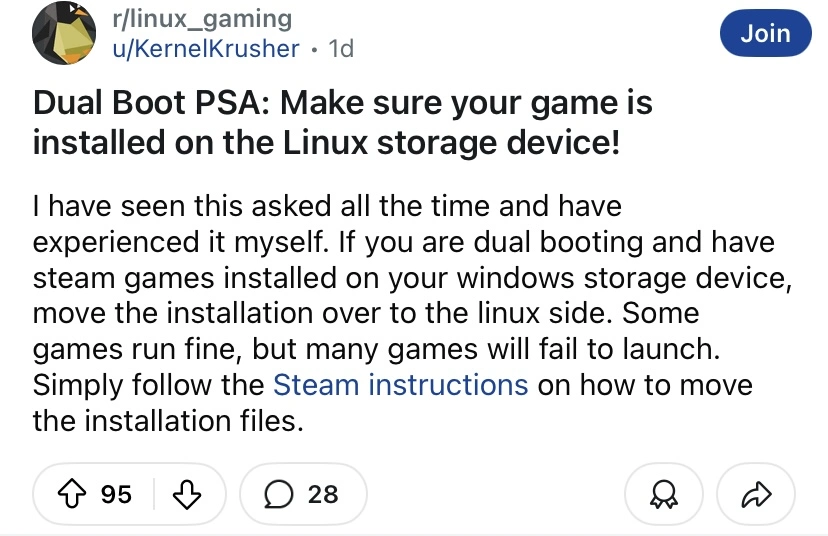The width and height of the screenshot is (828, 536).
Task: Join the r/linux_gaming community
Action: [x=765, y=33]
